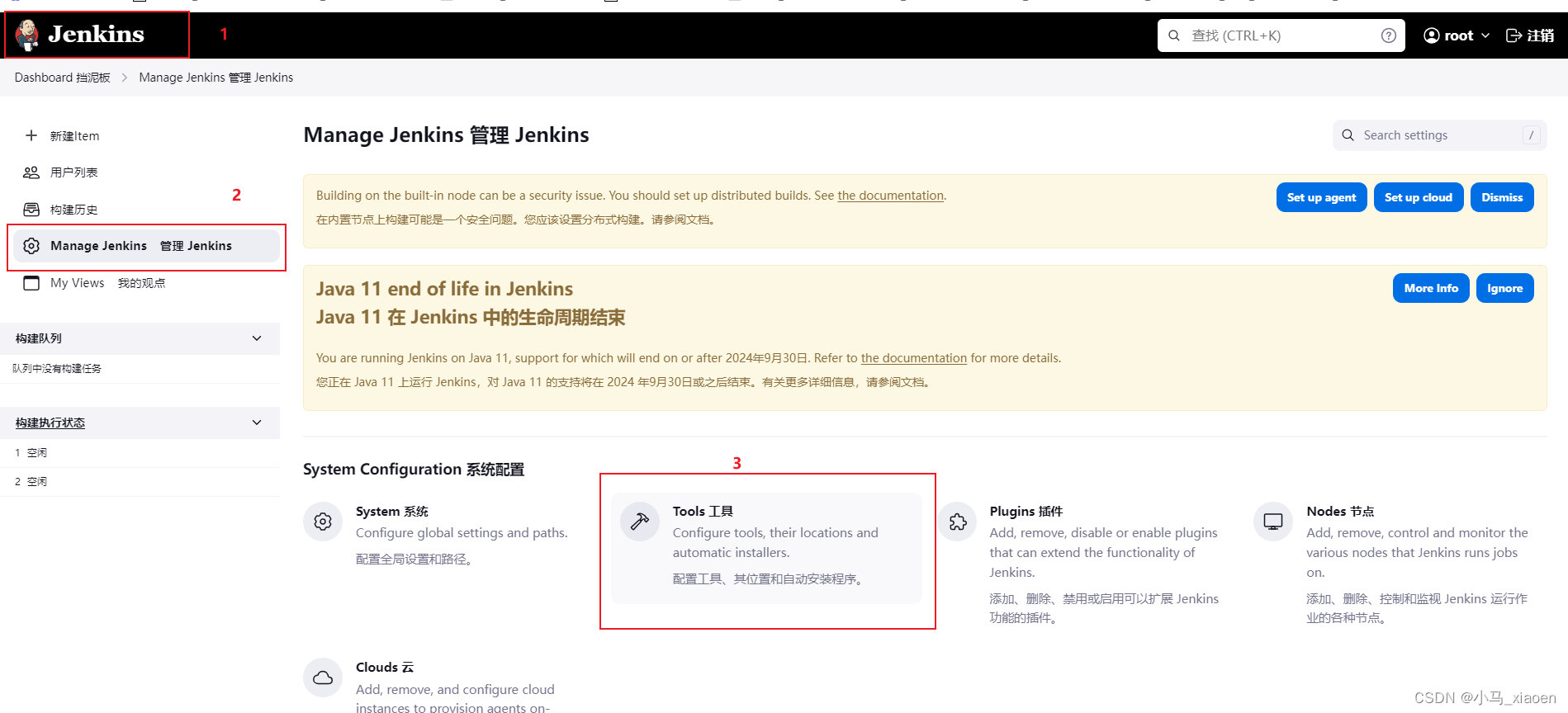1568x713 pixels.
Task: Click the root user avatar icon
Action: 1432,35
